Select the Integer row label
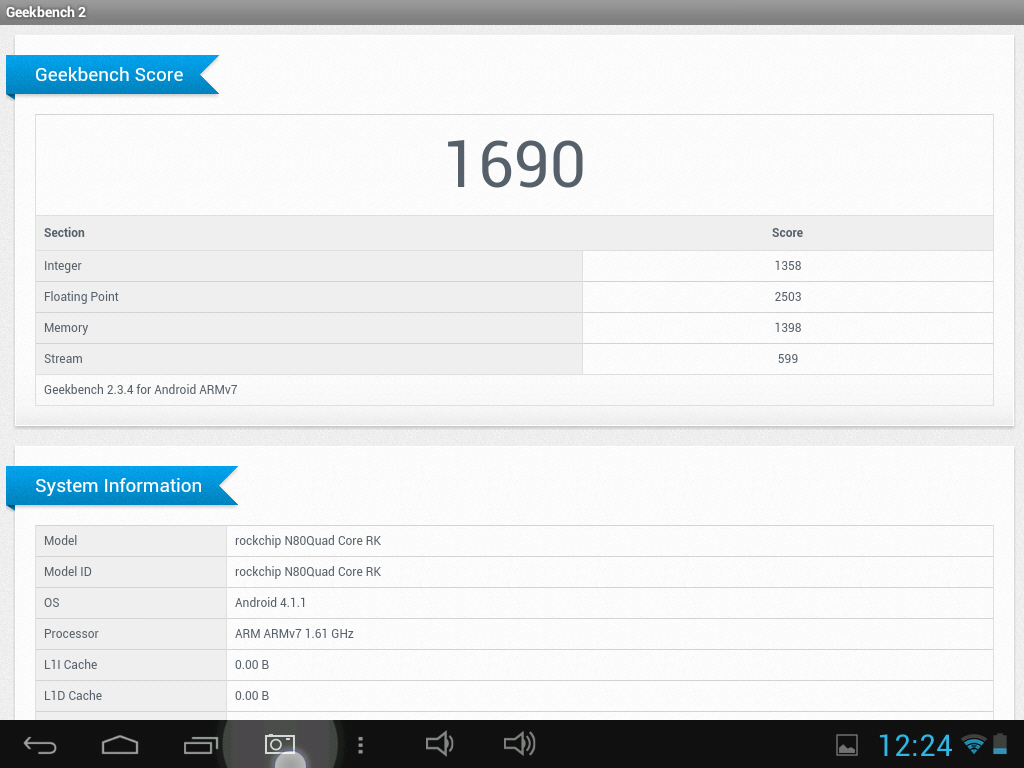The image size is (1024, 768). (63, 266)
